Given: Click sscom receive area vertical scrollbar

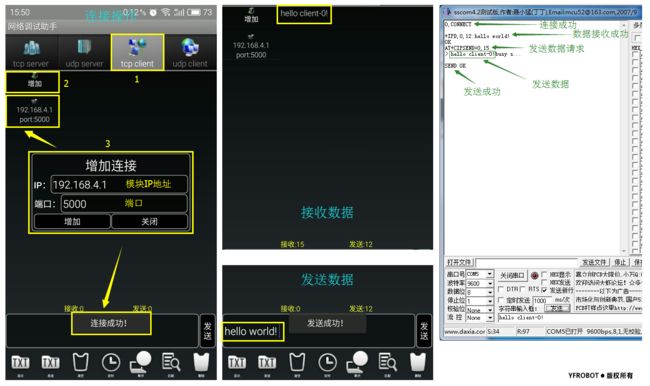Looking at the screenshot, I should pyautogui.click(x=623, y=137).
